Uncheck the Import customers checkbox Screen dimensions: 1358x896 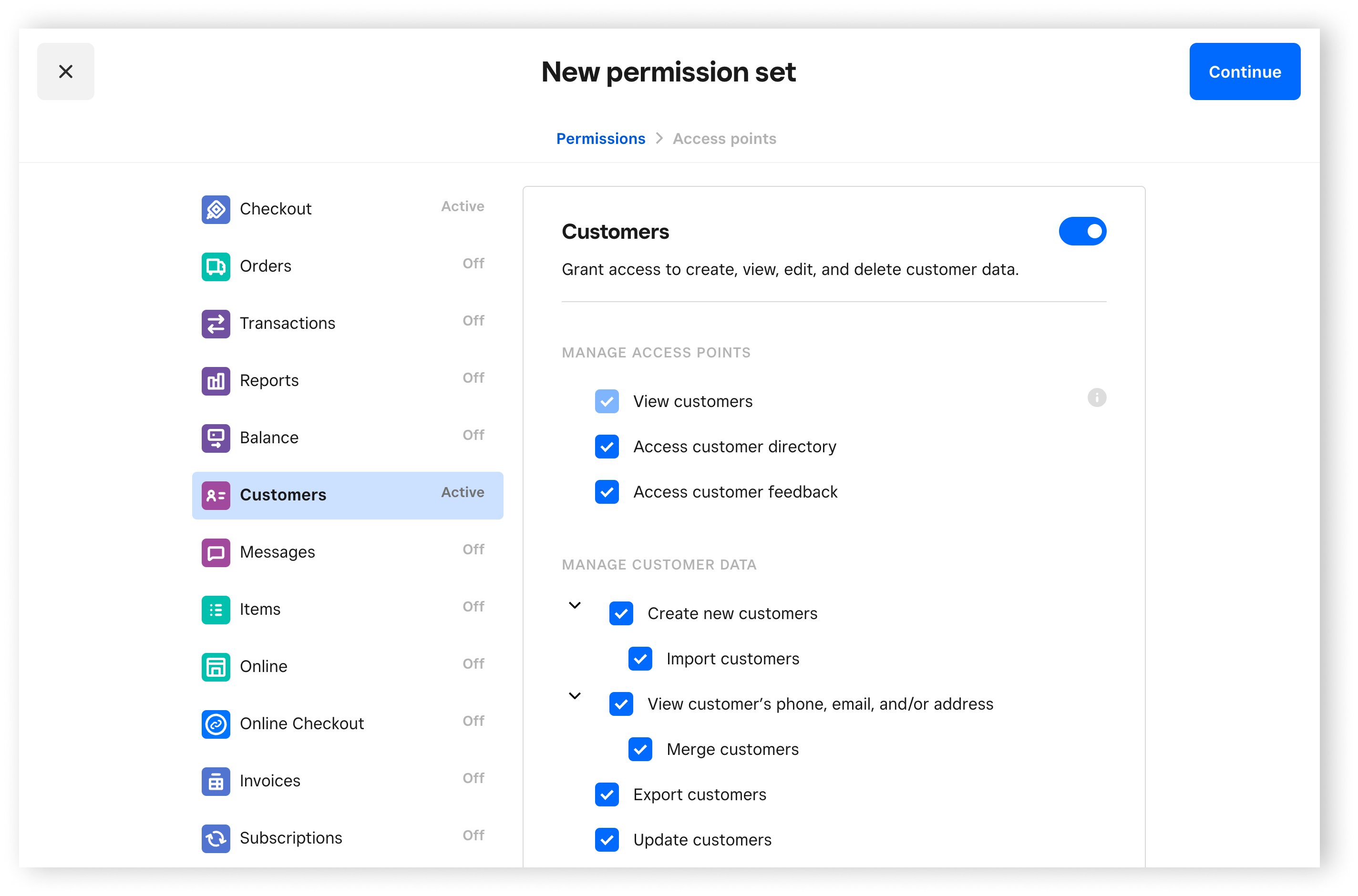(641, 658)
